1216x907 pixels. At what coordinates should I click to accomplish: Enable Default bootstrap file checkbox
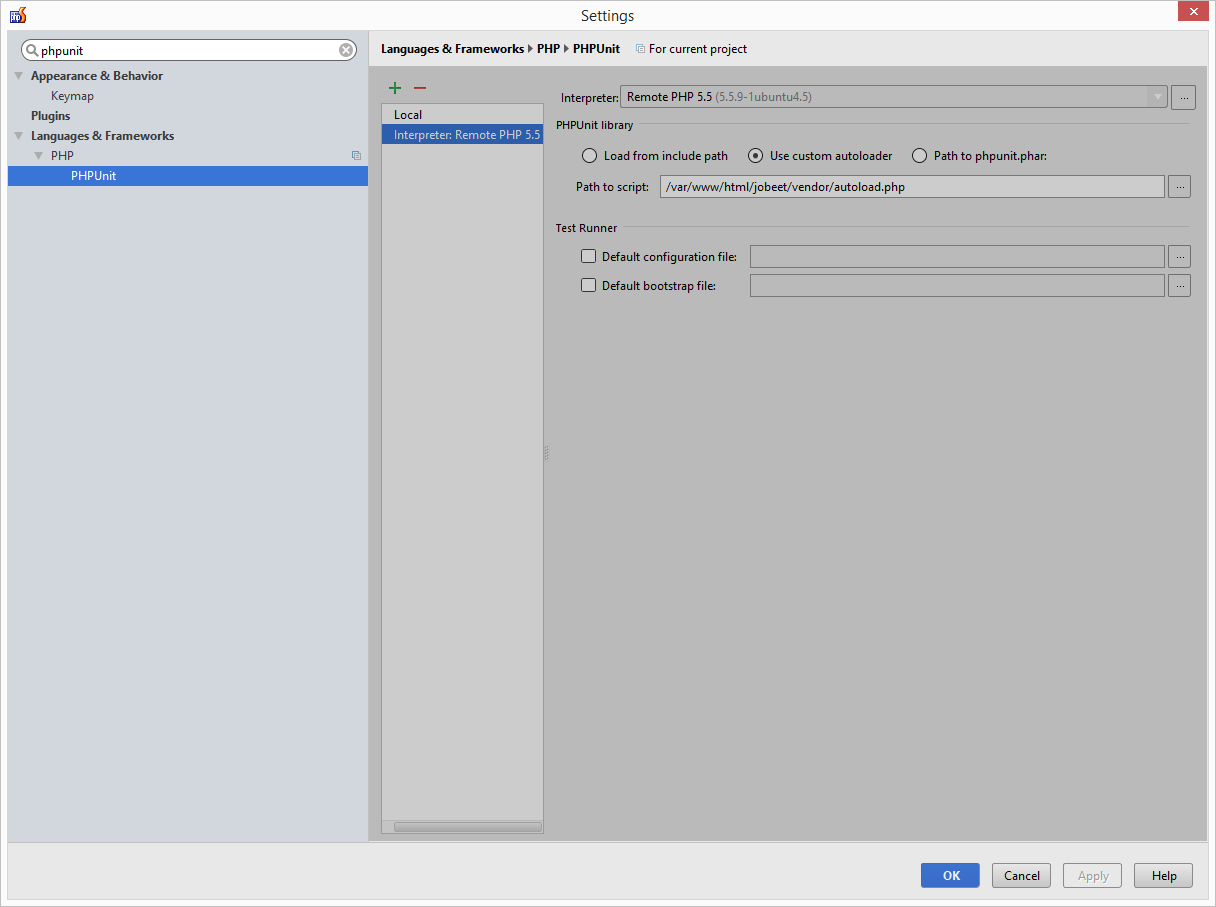588,285
